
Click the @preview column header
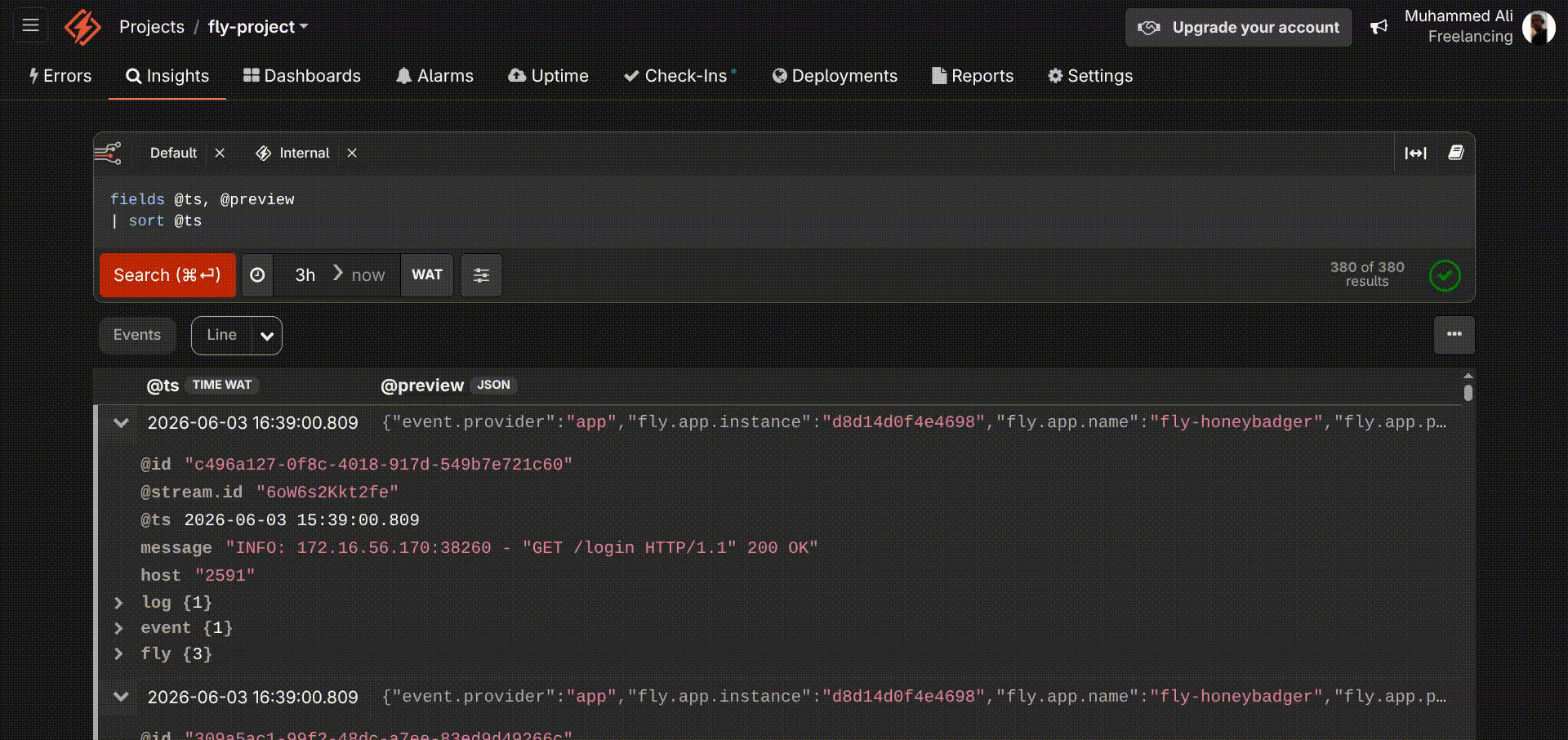[x=422, y=386]
